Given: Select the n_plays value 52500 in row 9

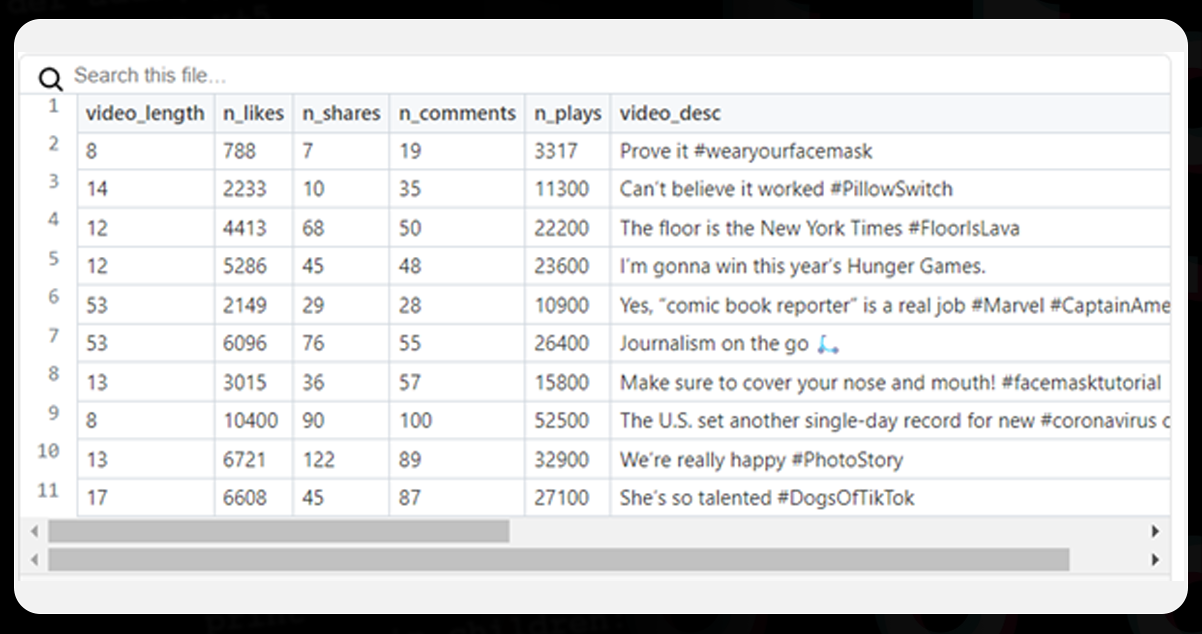Looking at the screenshot, I should coord(566,421).
